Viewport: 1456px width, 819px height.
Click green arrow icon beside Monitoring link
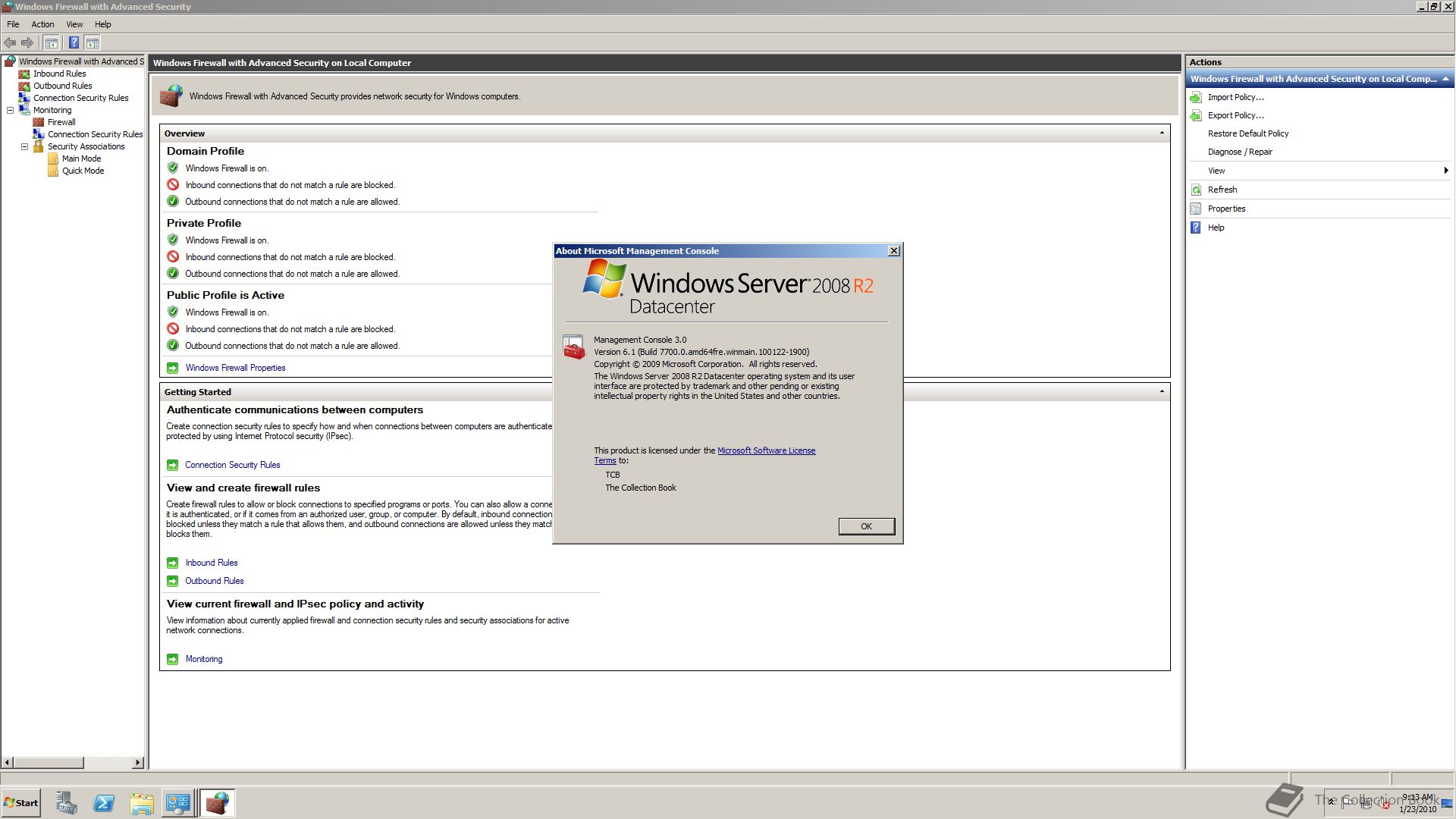coord(173,659)
